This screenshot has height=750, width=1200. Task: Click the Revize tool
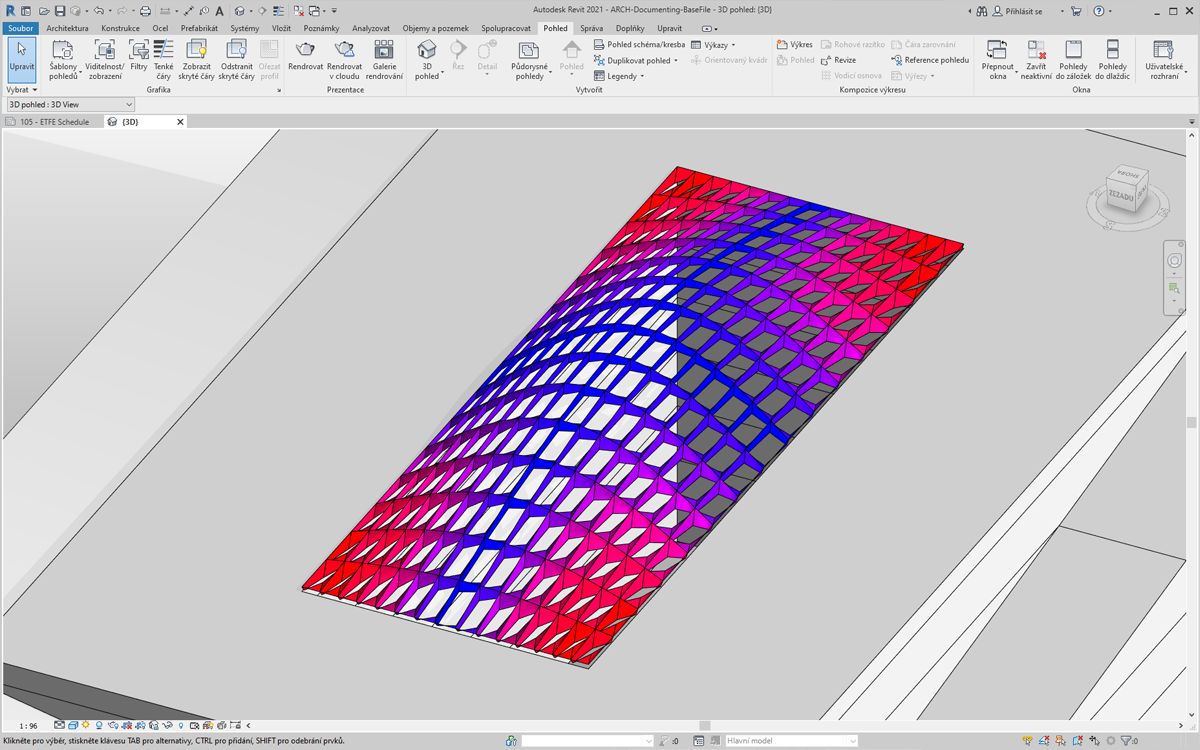(838, 60)
